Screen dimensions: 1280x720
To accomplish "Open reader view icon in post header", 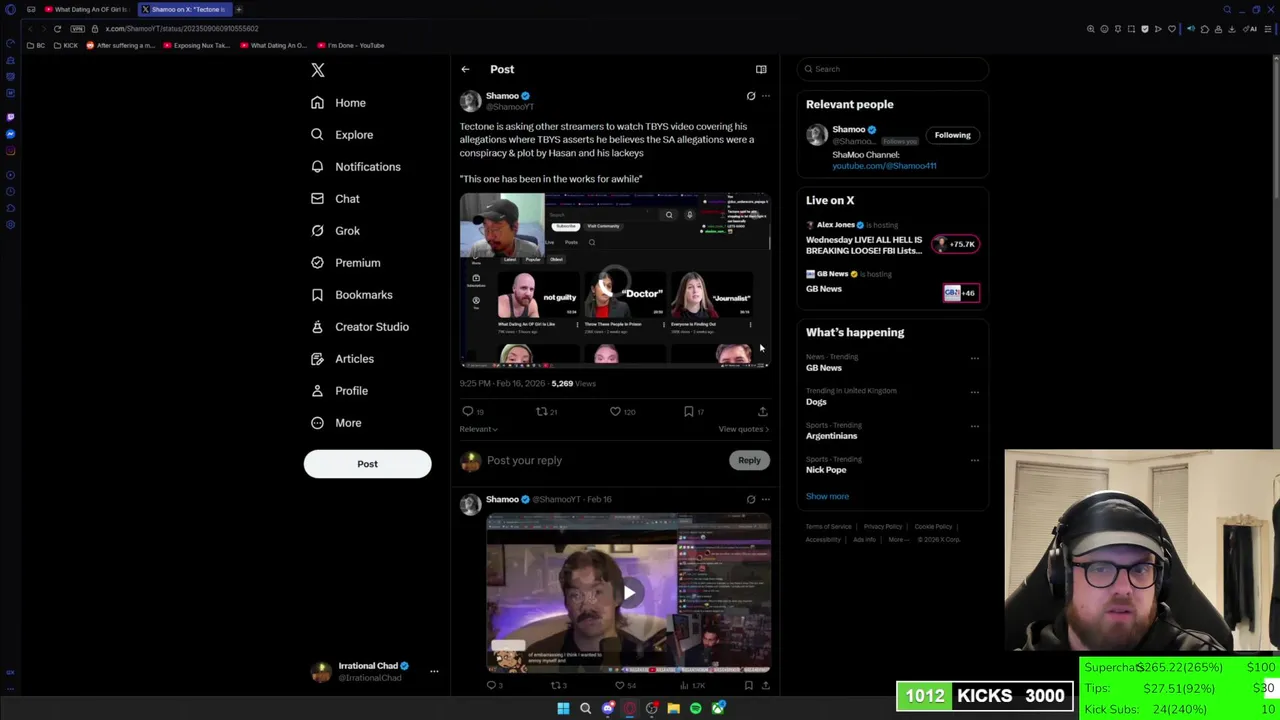I will pos(761,69).
